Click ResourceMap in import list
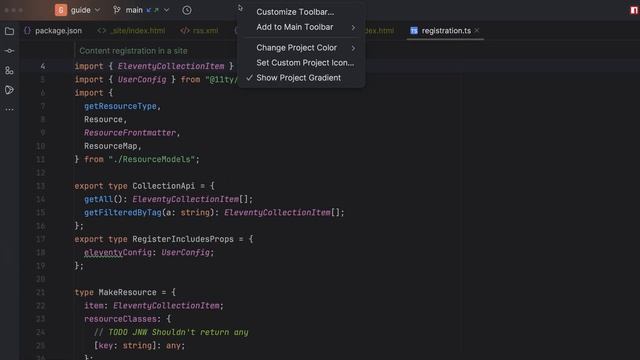 pos(111,146)
